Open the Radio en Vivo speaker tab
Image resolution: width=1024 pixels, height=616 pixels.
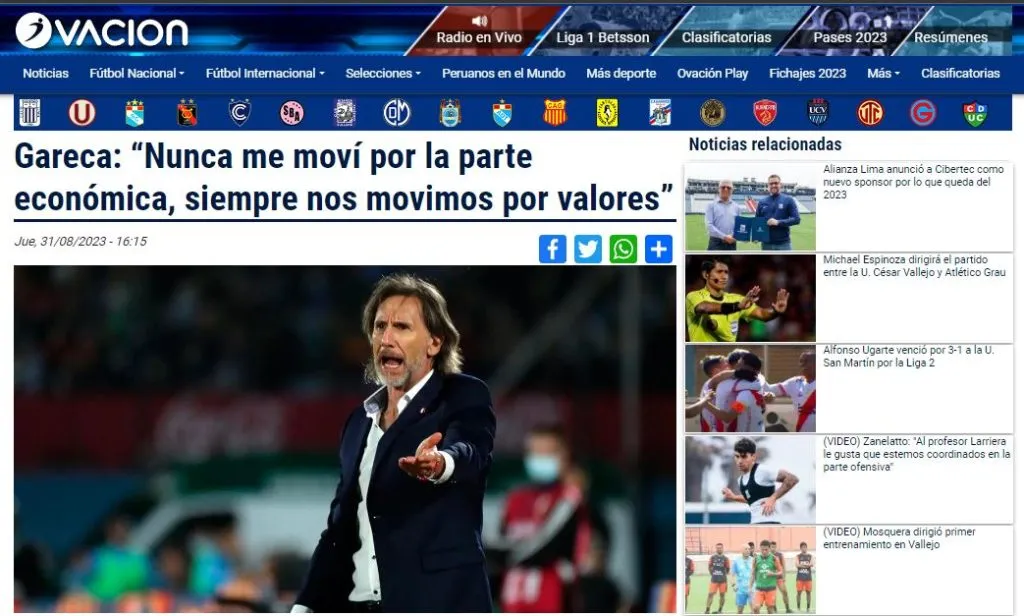tap(479, 31)
